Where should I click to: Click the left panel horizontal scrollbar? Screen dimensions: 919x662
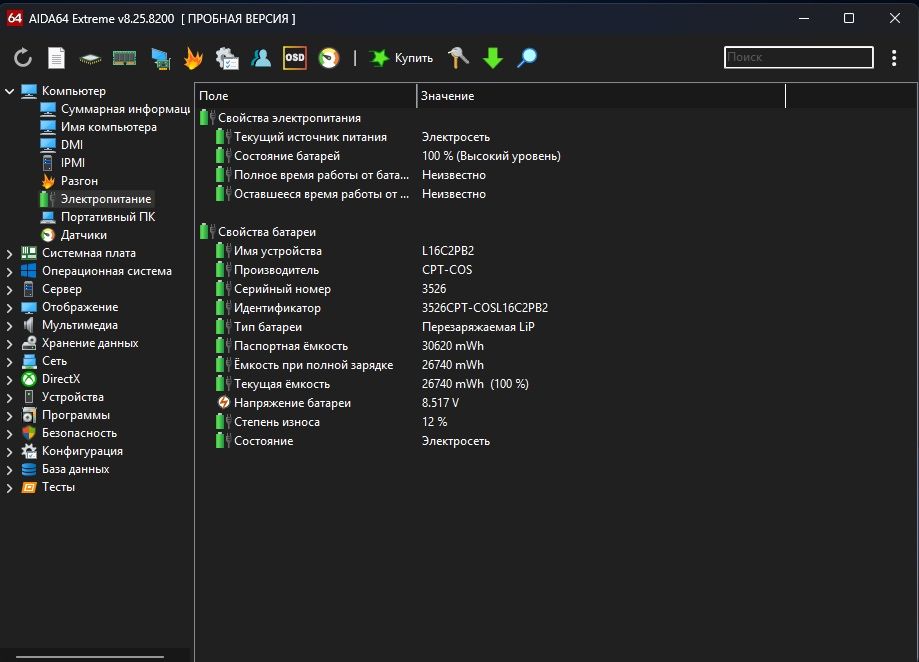click(x=90, y=657)
